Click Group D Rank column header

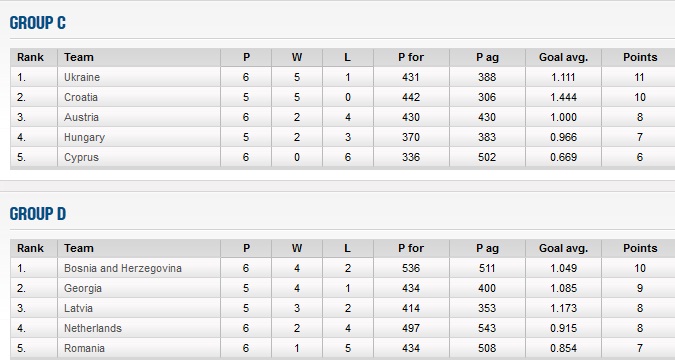(31, 248)
